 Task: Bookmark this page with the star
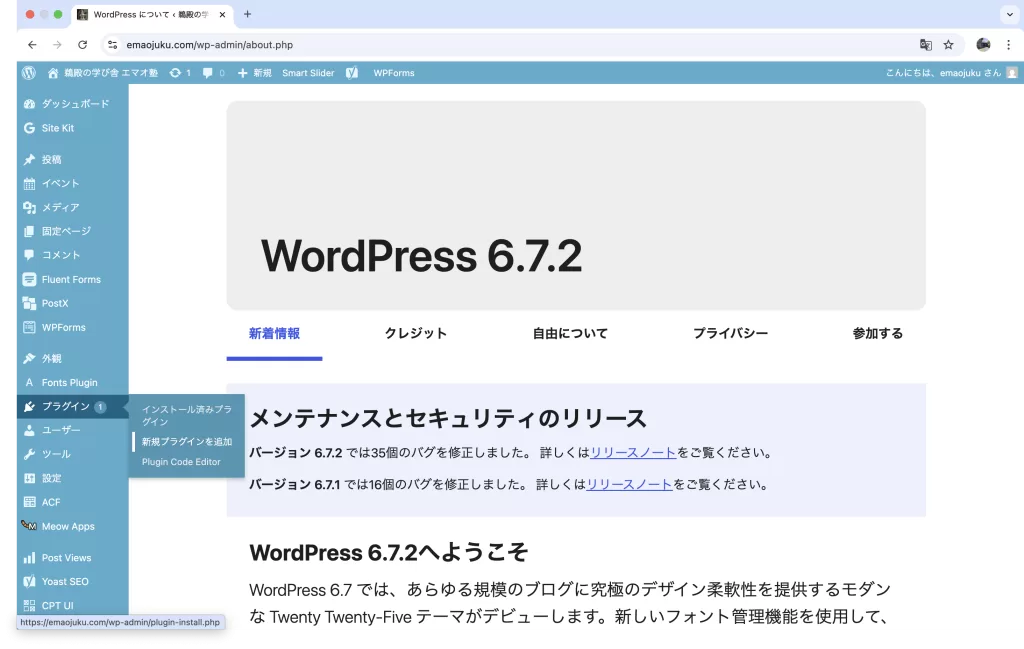(x=948, y=44)
